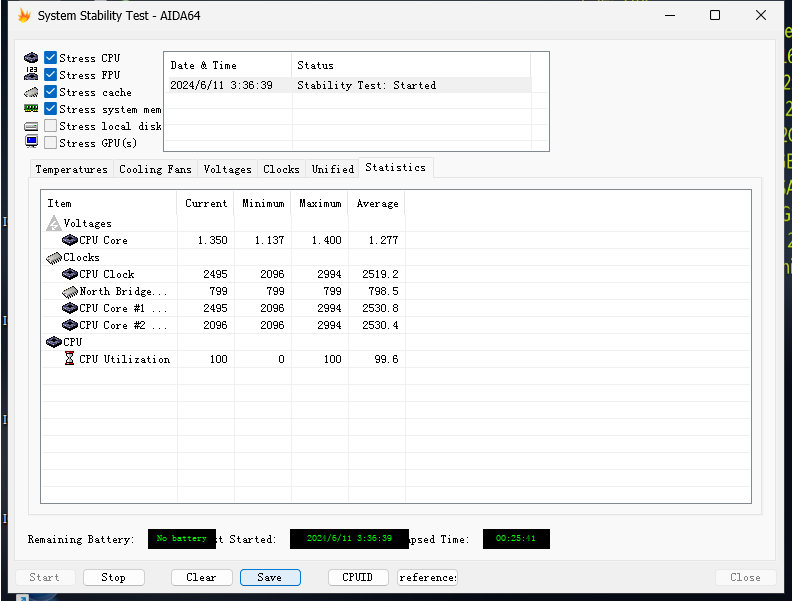Select the Voltages group row
Screen dimensions: 792x601
[x=87, y=223]
